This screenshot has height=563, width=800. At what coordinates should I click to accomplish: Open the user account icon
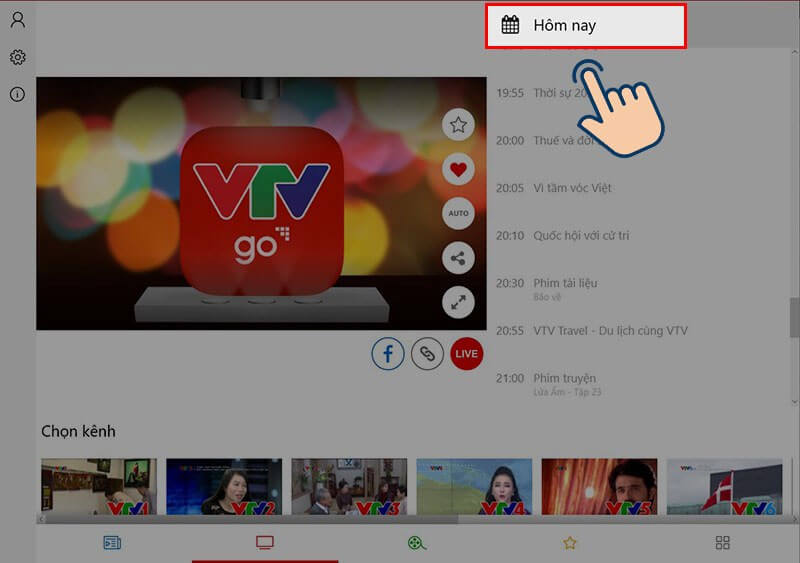[x=18, y=19]
